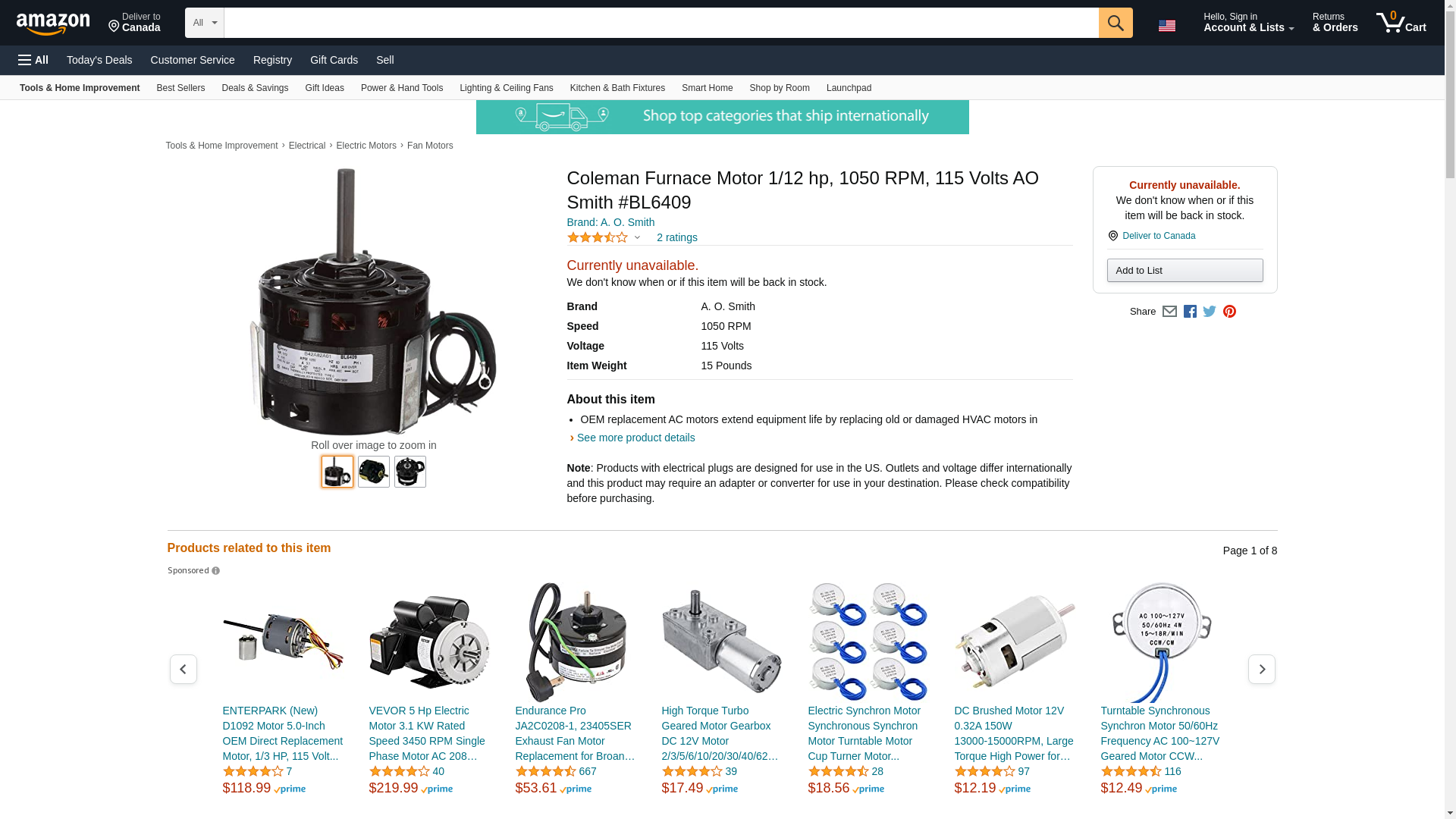Click the search magnifier Go button
Viewport: 1456px width, 819px height.
click(x=1115, y=23)
